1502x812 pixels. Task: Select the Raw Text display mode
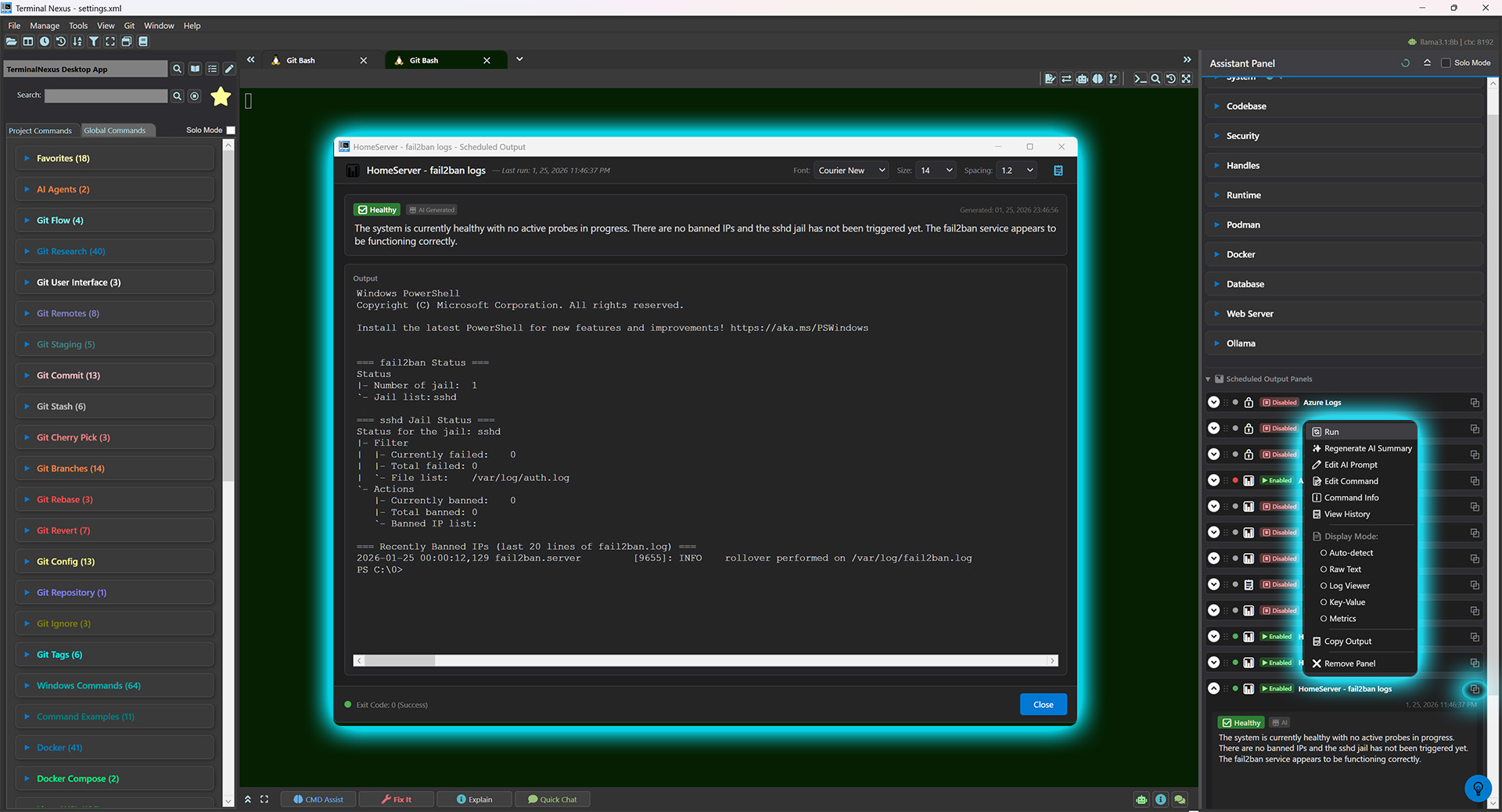click(1345, 569)
